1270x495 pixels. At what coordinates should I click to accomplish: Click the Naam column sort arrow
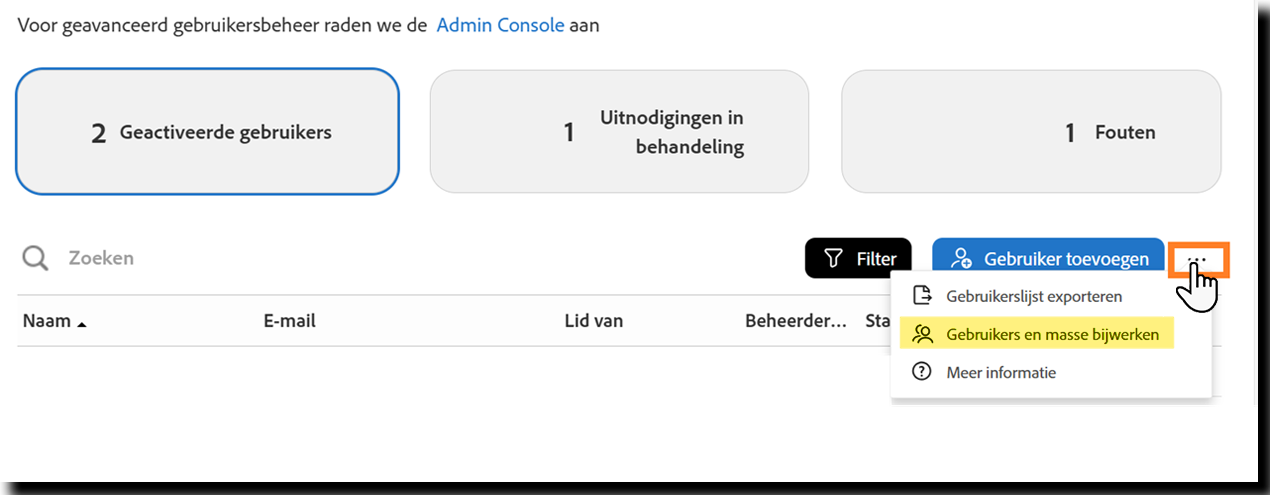[81, 323]
